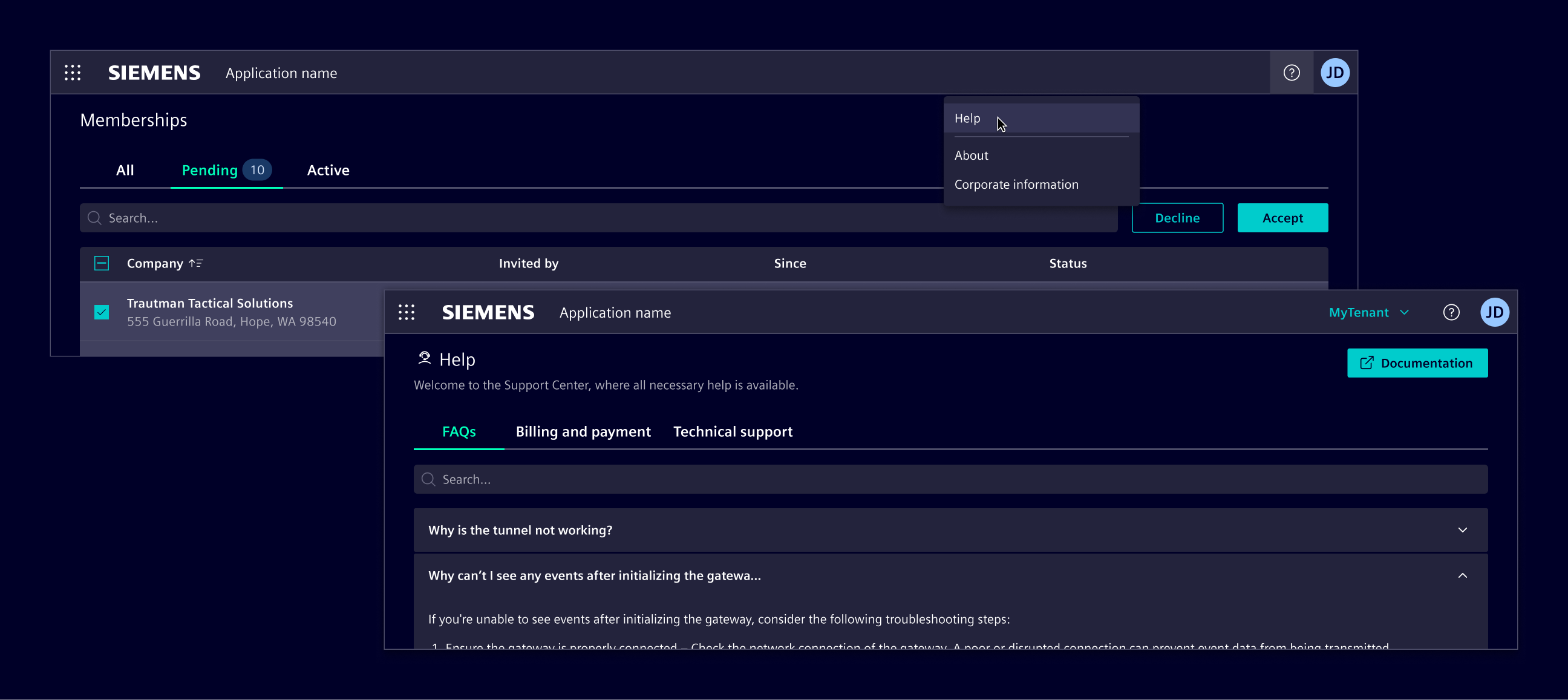Open the JD avatar in Help window
1568x700 pixels.
[1494, 312]
